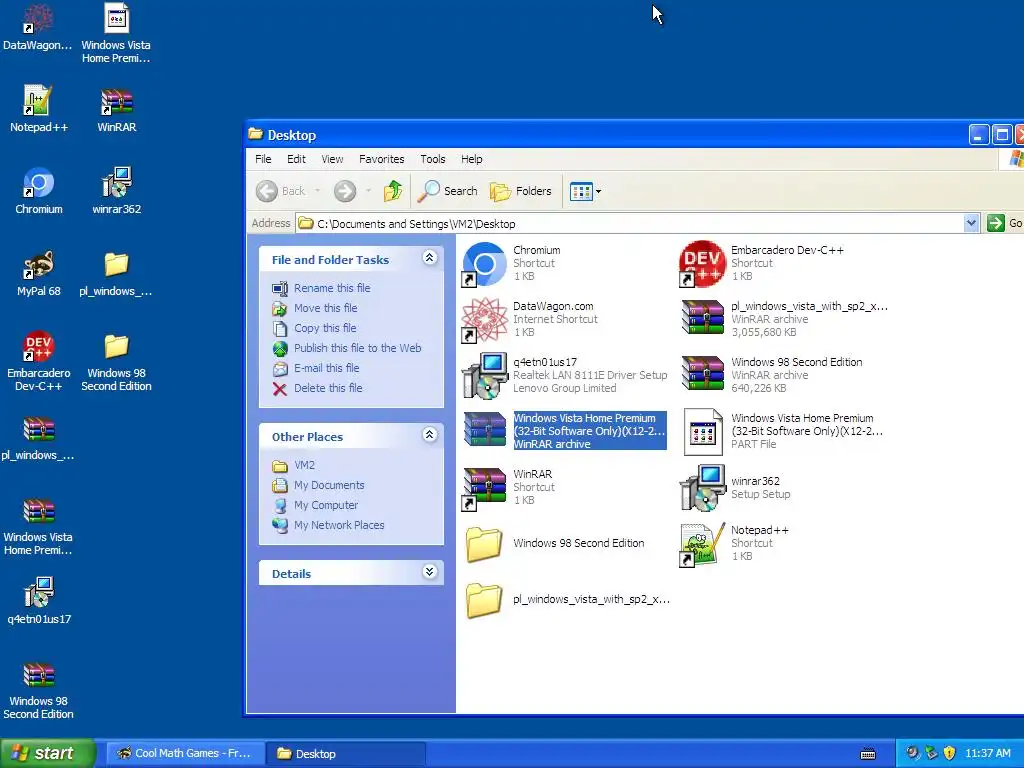
Task: Open the Edit menu
Action: point(296,159)
